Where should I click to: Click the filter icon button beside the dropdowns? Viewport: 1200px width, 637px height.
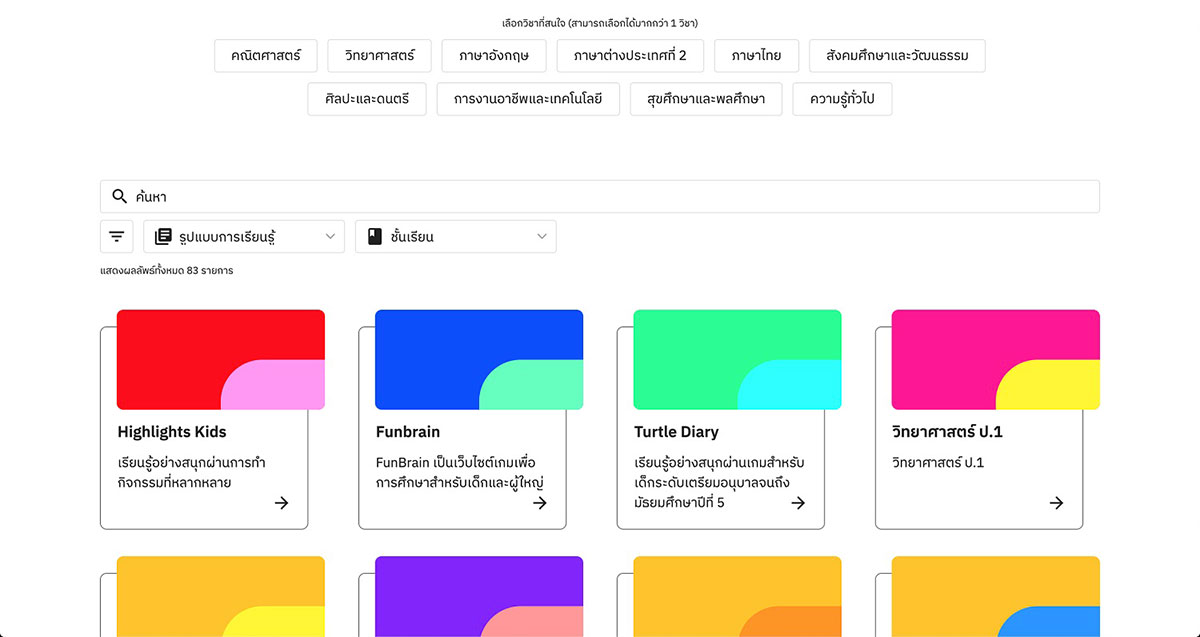click(x=117, y=237)
